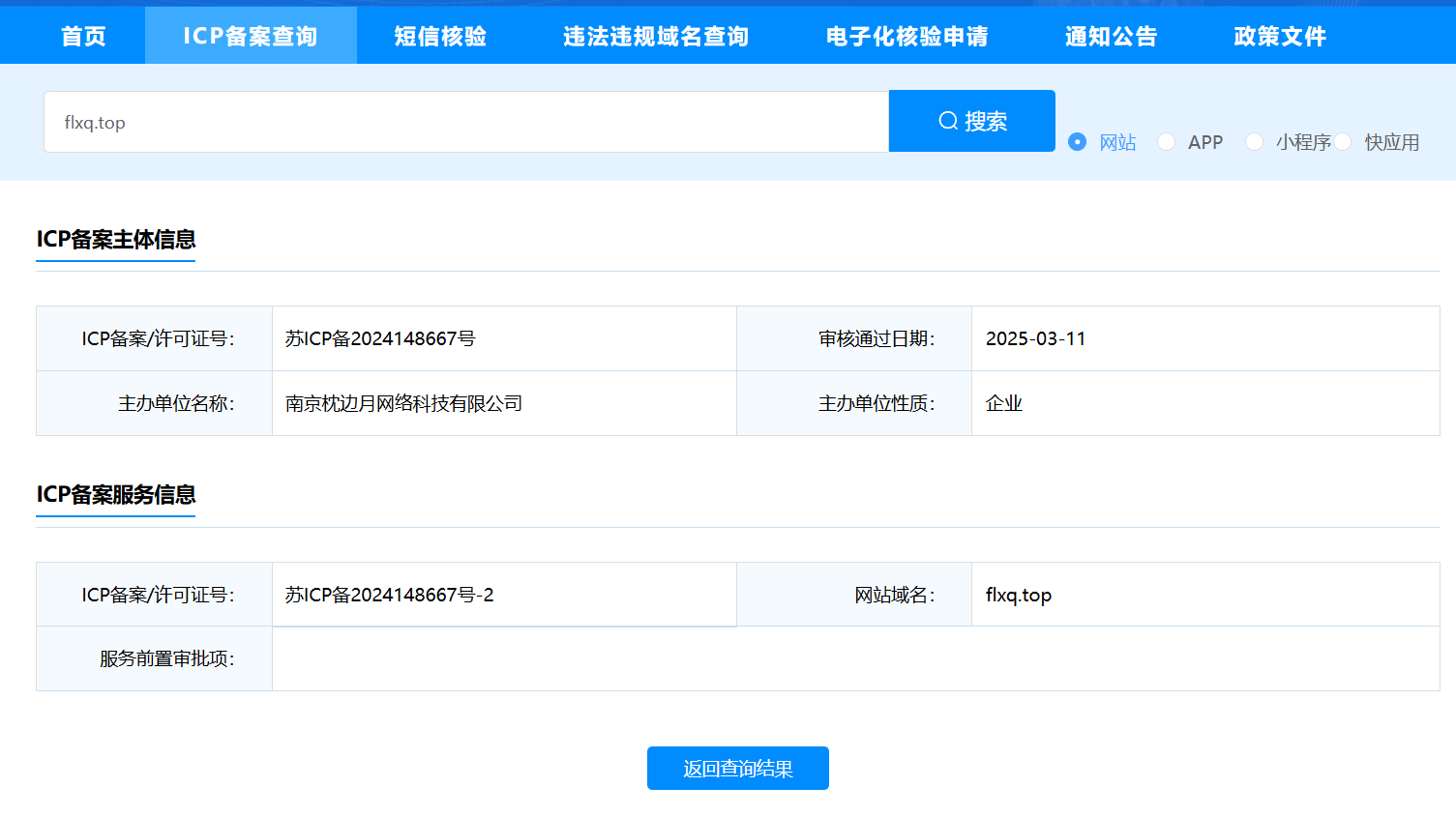The image size is (1456, 817).
Task: Click the ICP备案主体信息 heading
Action: tap(116, 240)
